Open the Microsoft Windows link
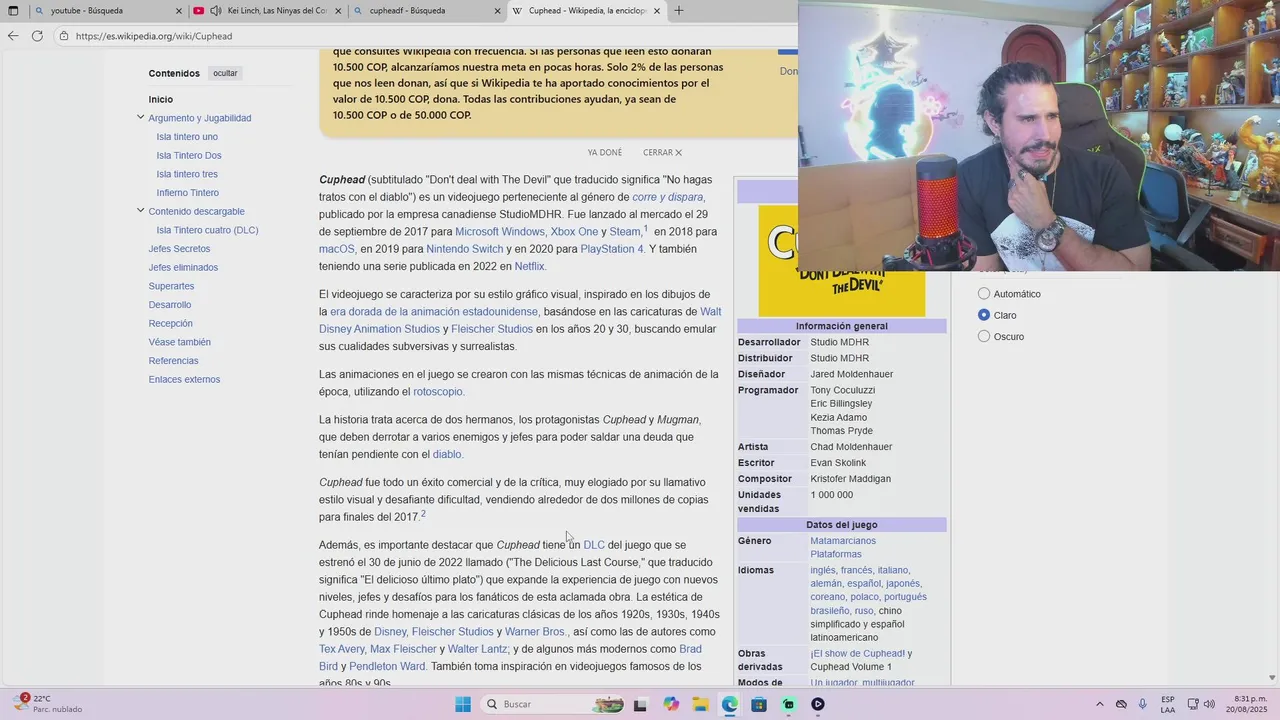This screenshot has width=1280, height=720. (500, 232)
